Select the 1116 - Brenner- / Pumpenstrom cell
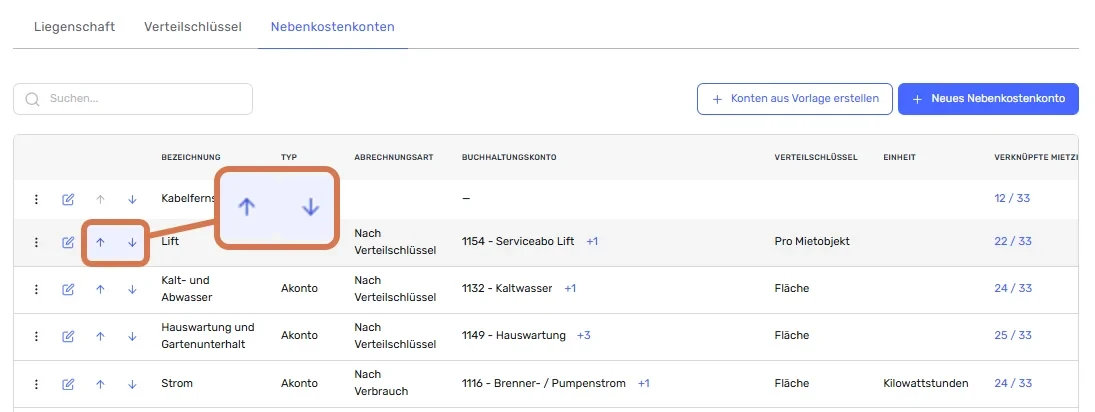1095x412 pixels. (543, 383)
